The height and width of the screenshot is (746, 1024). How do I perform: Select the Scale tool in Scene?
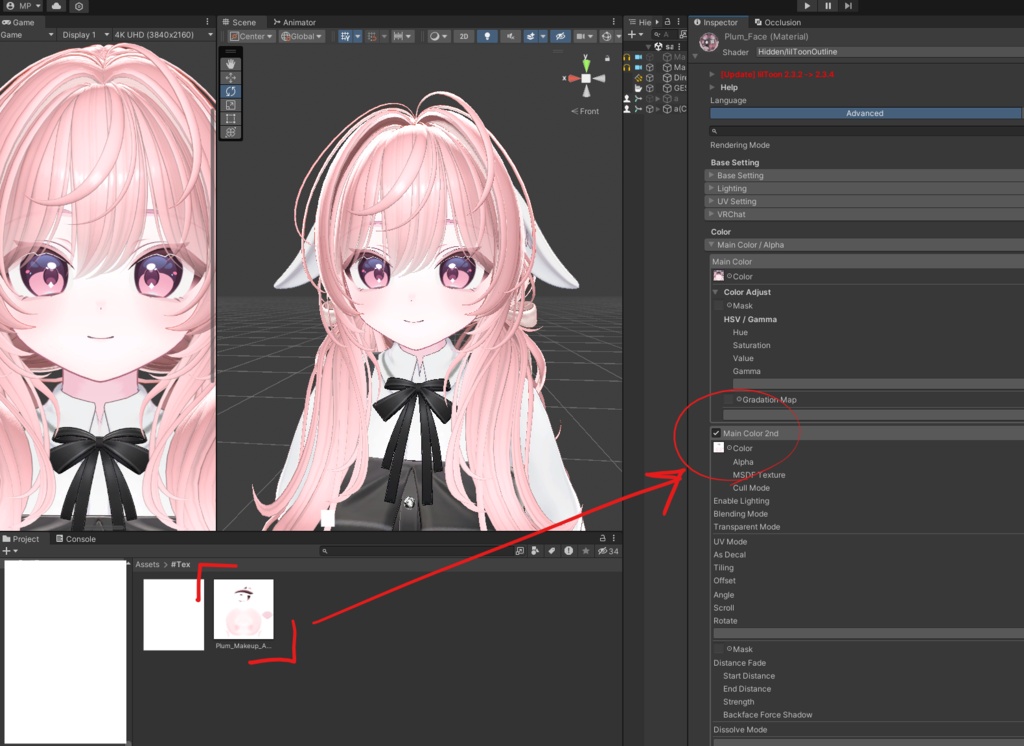pos(231,105)
